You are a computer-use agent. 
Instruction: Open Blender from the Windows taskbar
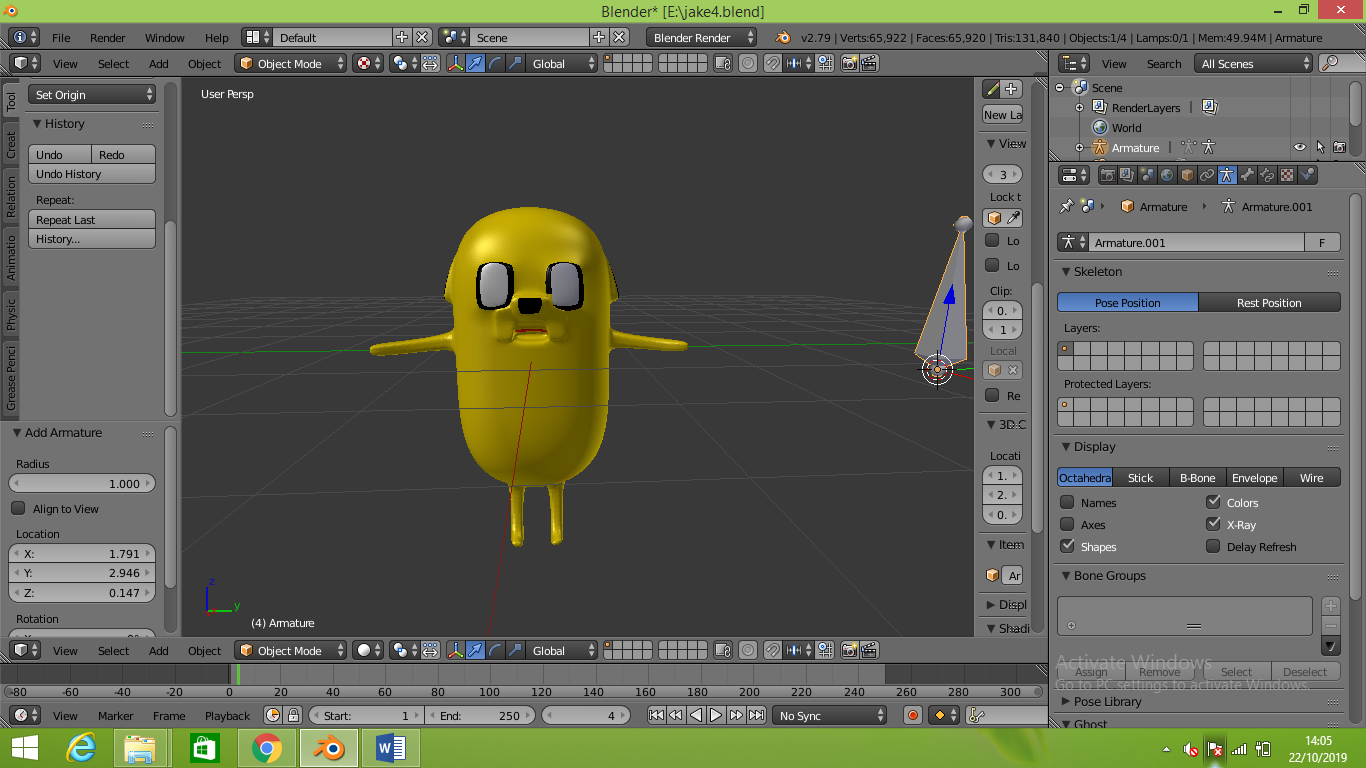328,748
